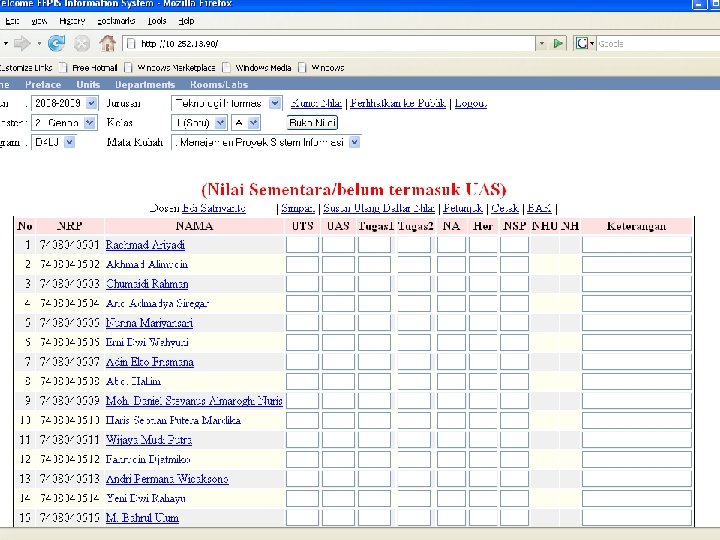Expand the Mata Kuliah Manajemen Proyek dropdown
The height and width of the screenshot is (540, 720).
point(354,142)
